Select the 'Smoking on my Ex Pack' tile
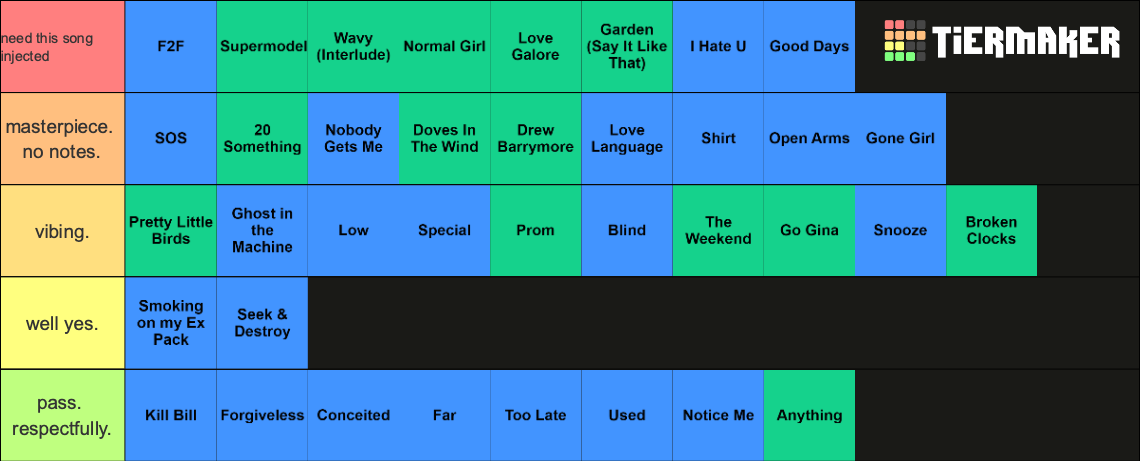1140x461 pixels. tap(171, 323)
